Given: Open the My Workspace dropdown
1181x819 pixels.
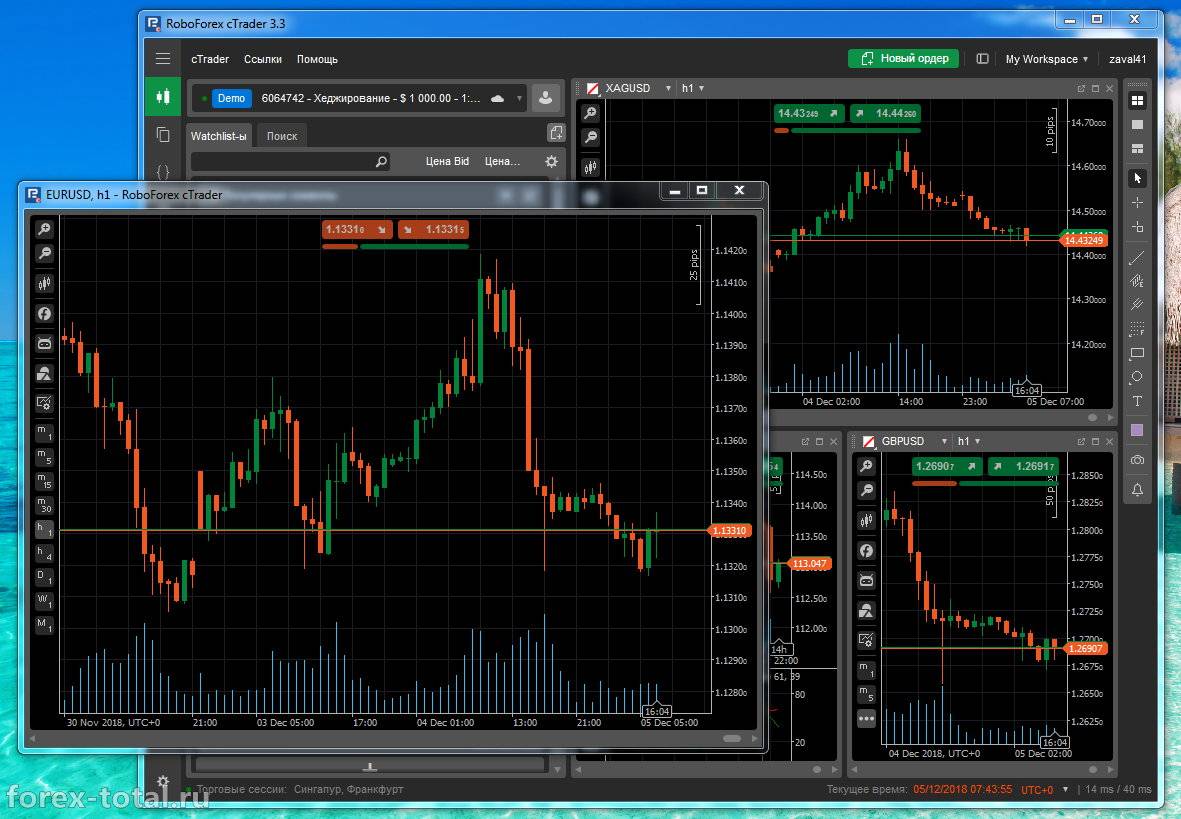Looking at the screenshot, I should (1046, 59).
